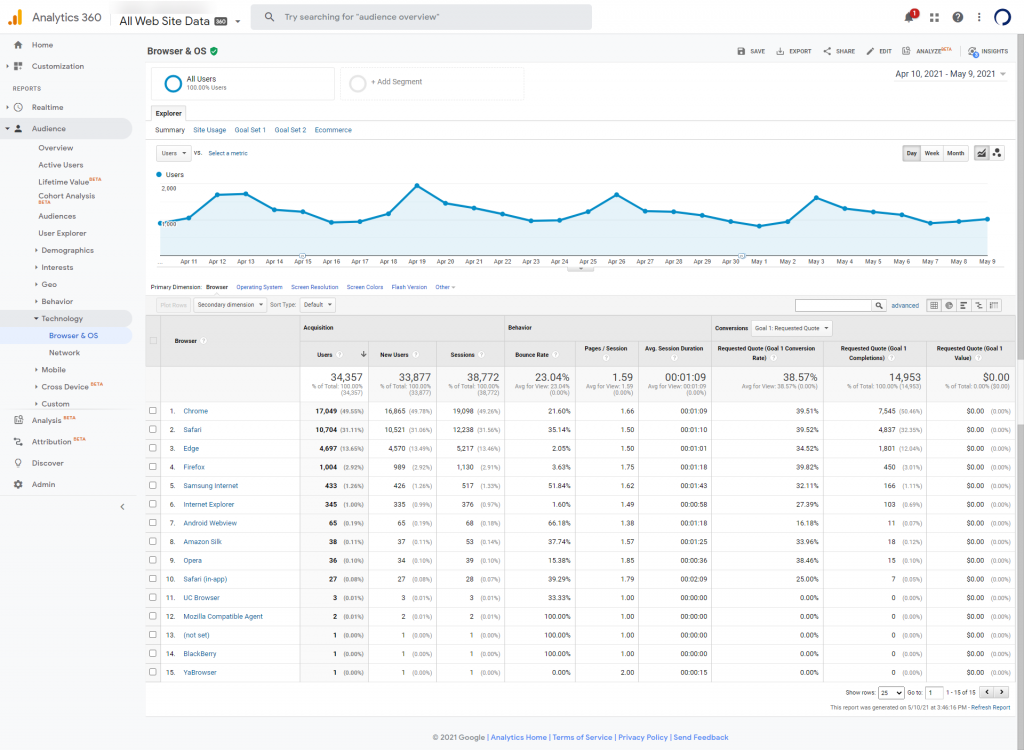Image resolution: width=1024 pixels, height=750 pixels.
Task: Click the table search magnifier button
Action: tap(879, 305)
